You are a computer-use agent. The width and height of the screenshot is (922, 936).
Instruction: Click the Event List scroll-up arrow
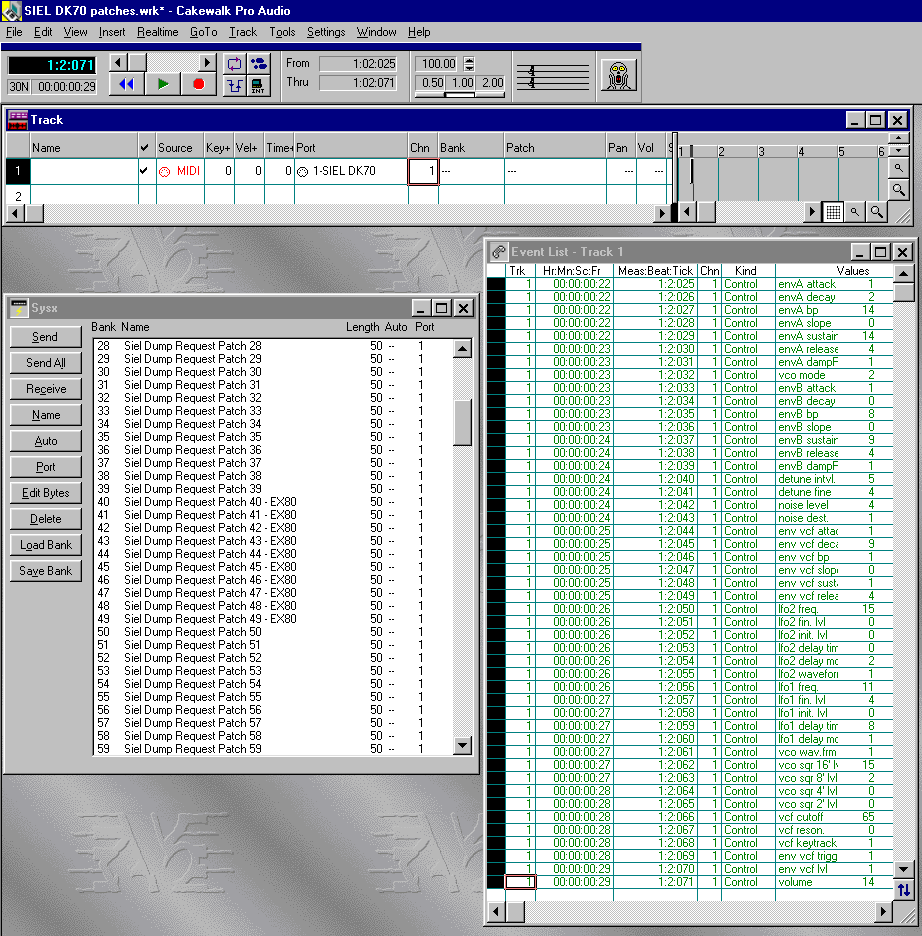(904, 274)
